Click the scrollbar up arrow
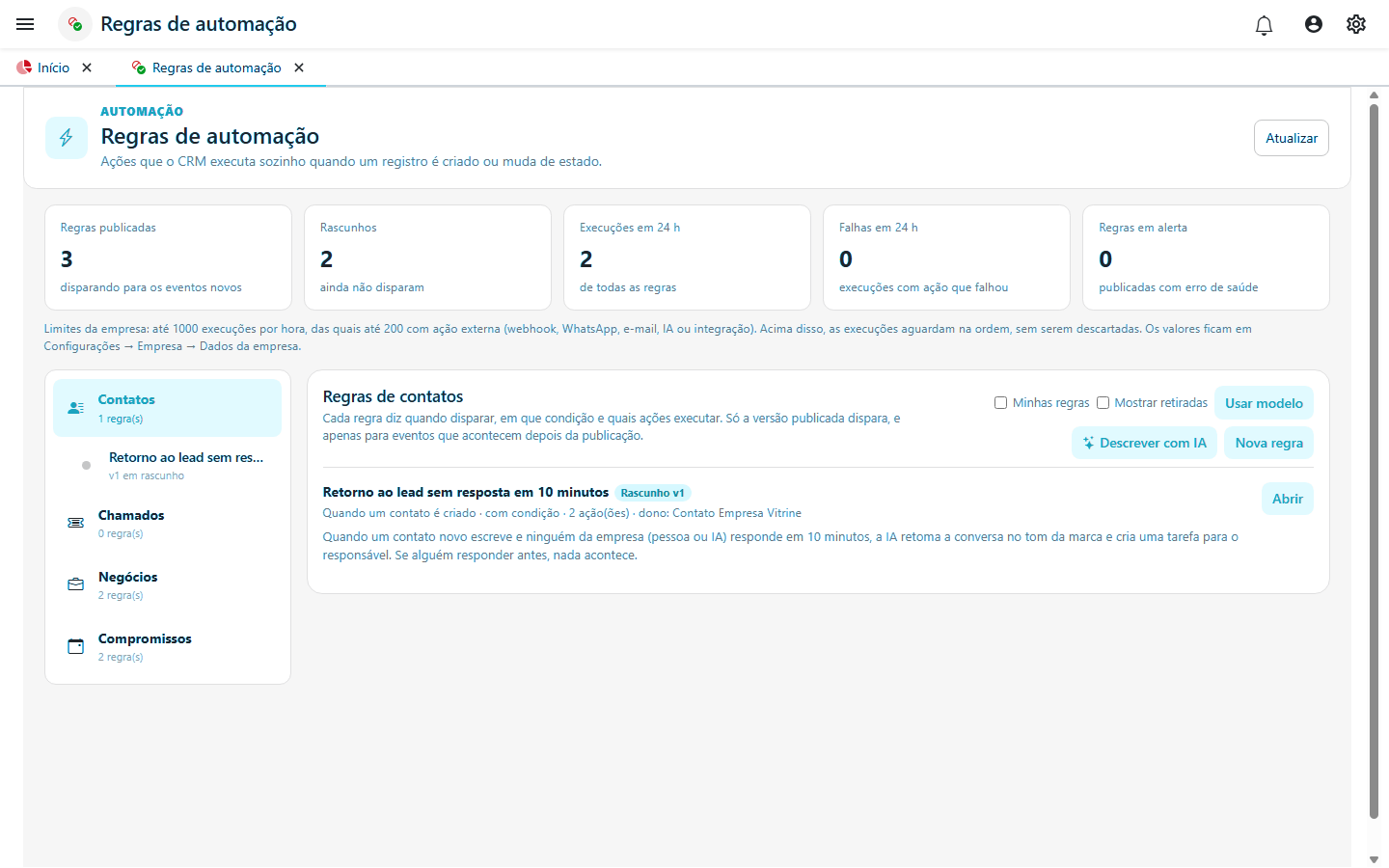The width and height of the screenshot is (1389, 868). click(1374, 95)
